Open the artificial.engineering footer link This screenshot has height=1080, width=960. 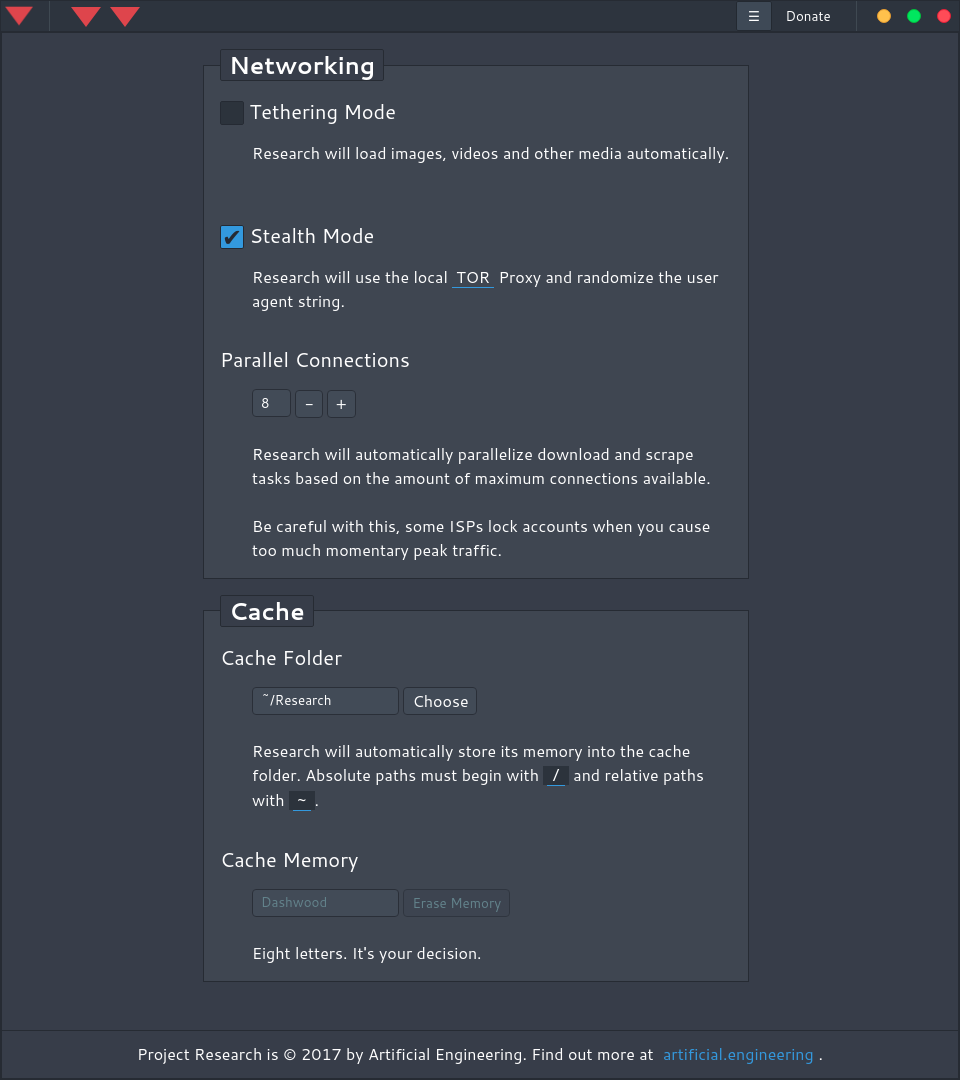(x=738, y=1055)
